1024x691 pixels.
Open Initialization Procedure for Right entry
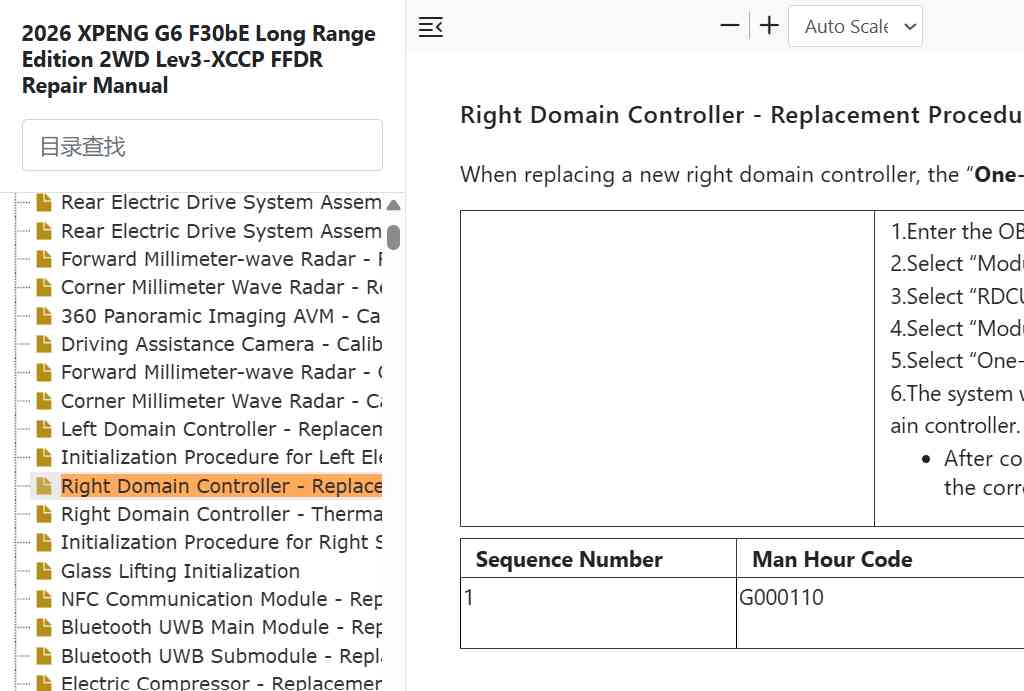tap(221, 542)
